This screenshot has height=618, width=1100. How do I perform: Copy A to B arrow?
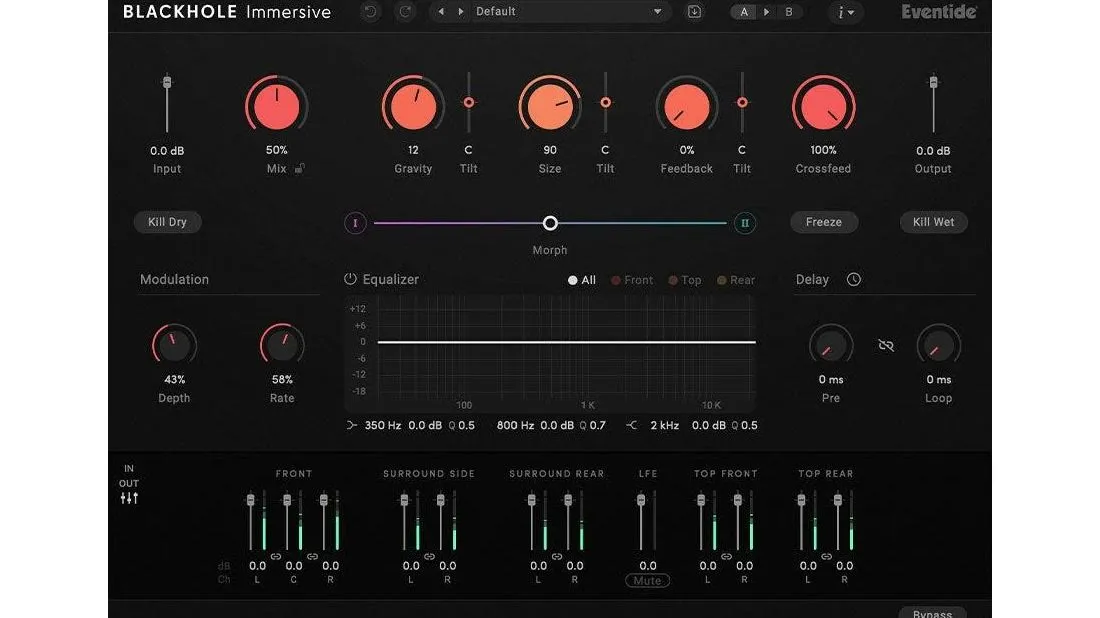766,12
